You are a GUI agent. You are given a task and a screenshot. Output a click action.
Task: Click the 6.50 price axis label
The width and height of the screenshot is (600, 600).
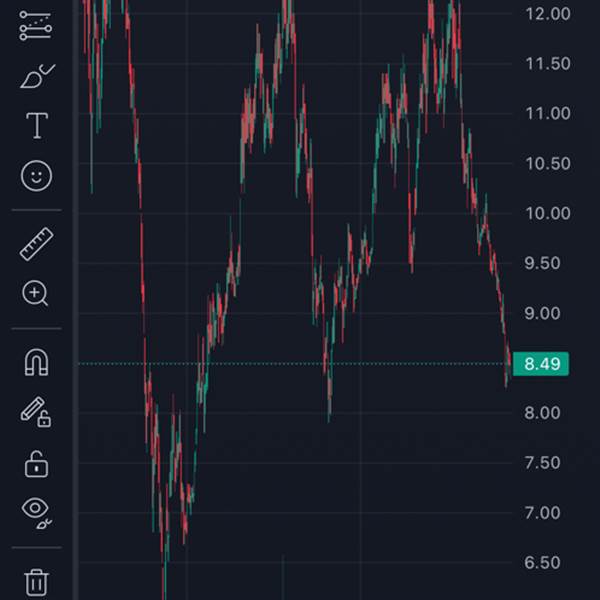tap(542, 563)
